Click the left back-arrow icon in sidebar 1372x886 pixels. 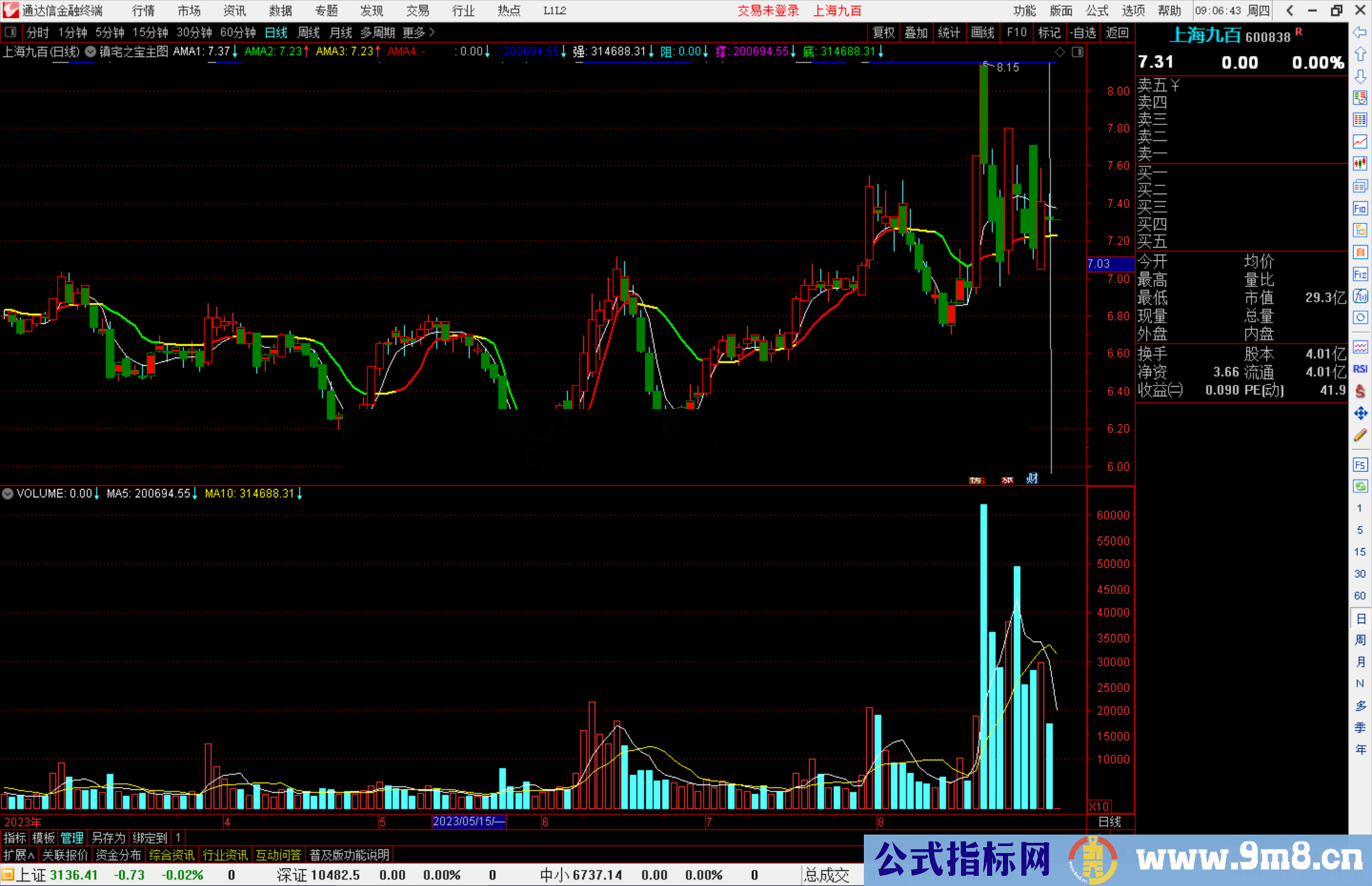tap(1360, 32)
